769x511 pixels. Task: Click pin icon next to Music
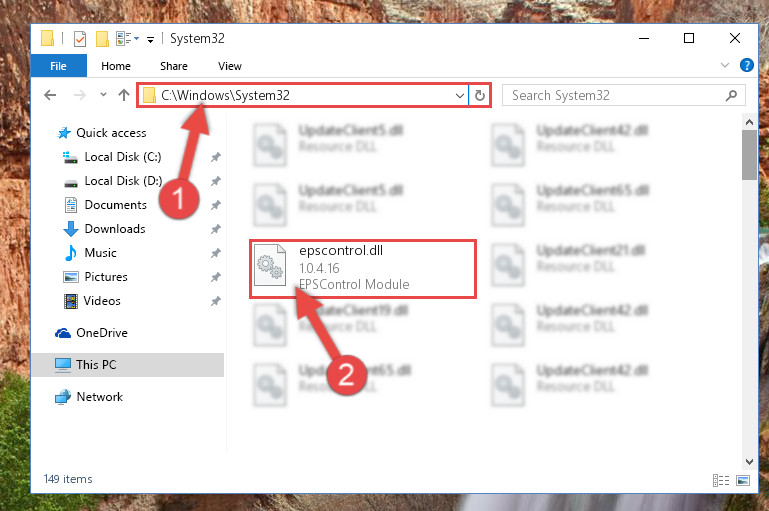pyautogui.click(x=215, y=253)
